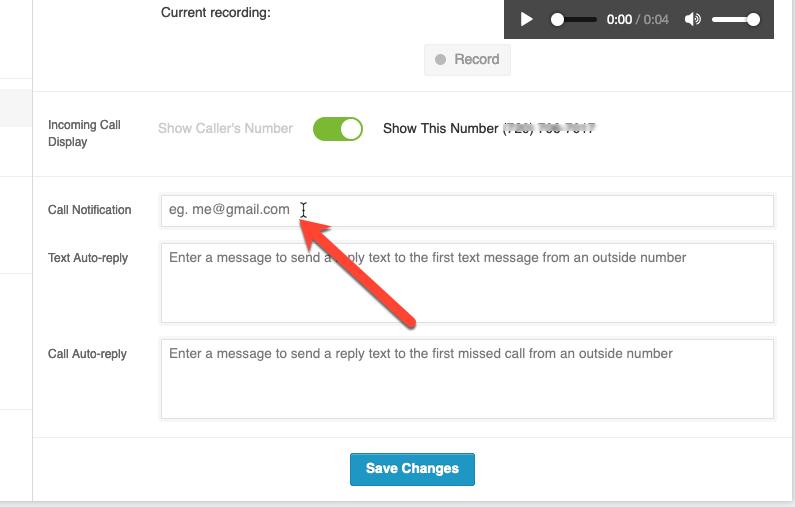Click the Current recording label
Viewport: 795px width, 507px height.
coord(215,12)
